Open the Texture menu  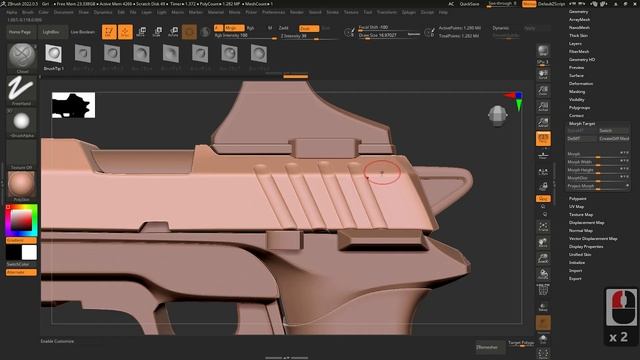point(351,12)
